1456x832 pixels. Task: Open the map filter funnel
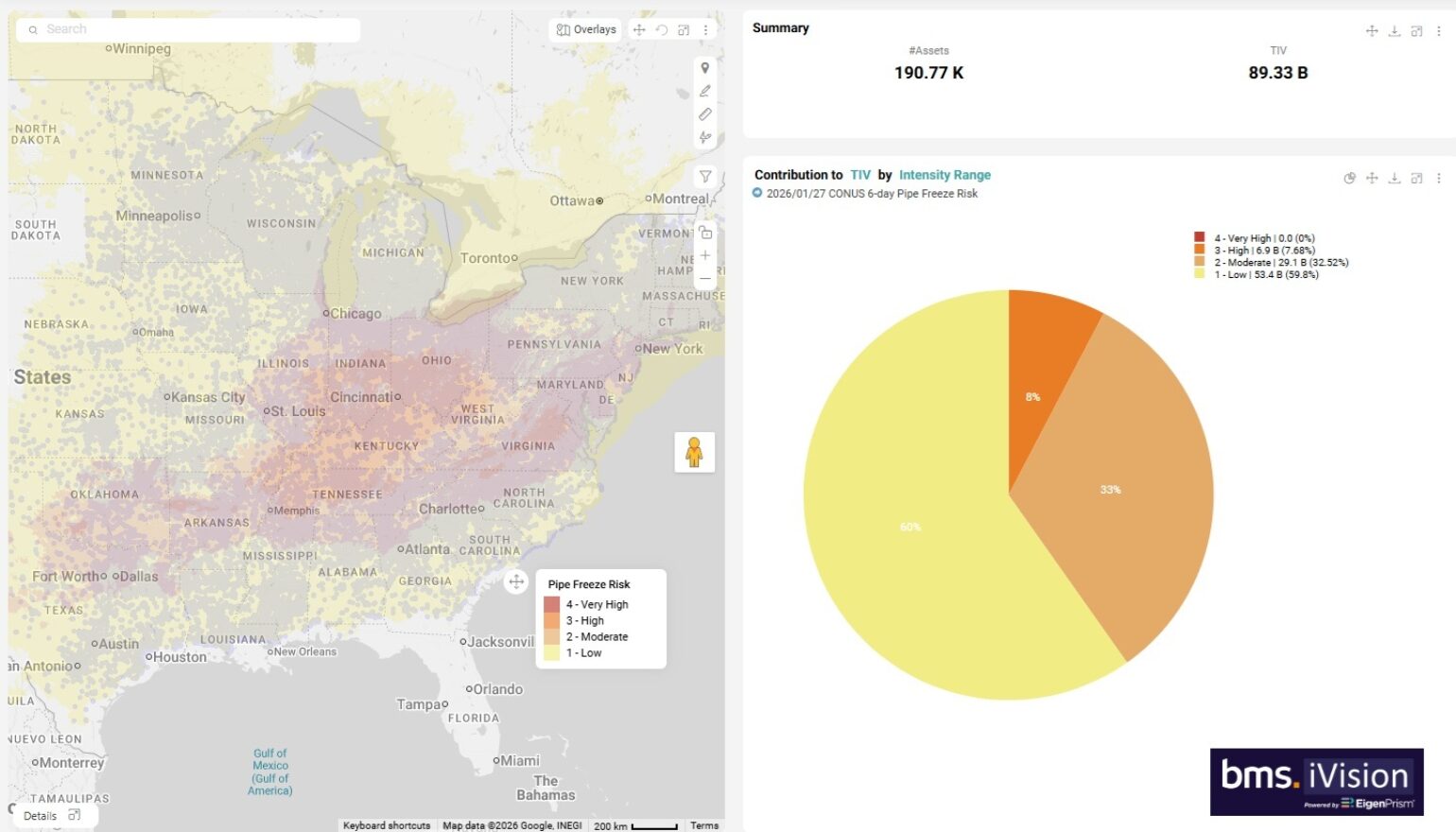click(x=705, y=177)
